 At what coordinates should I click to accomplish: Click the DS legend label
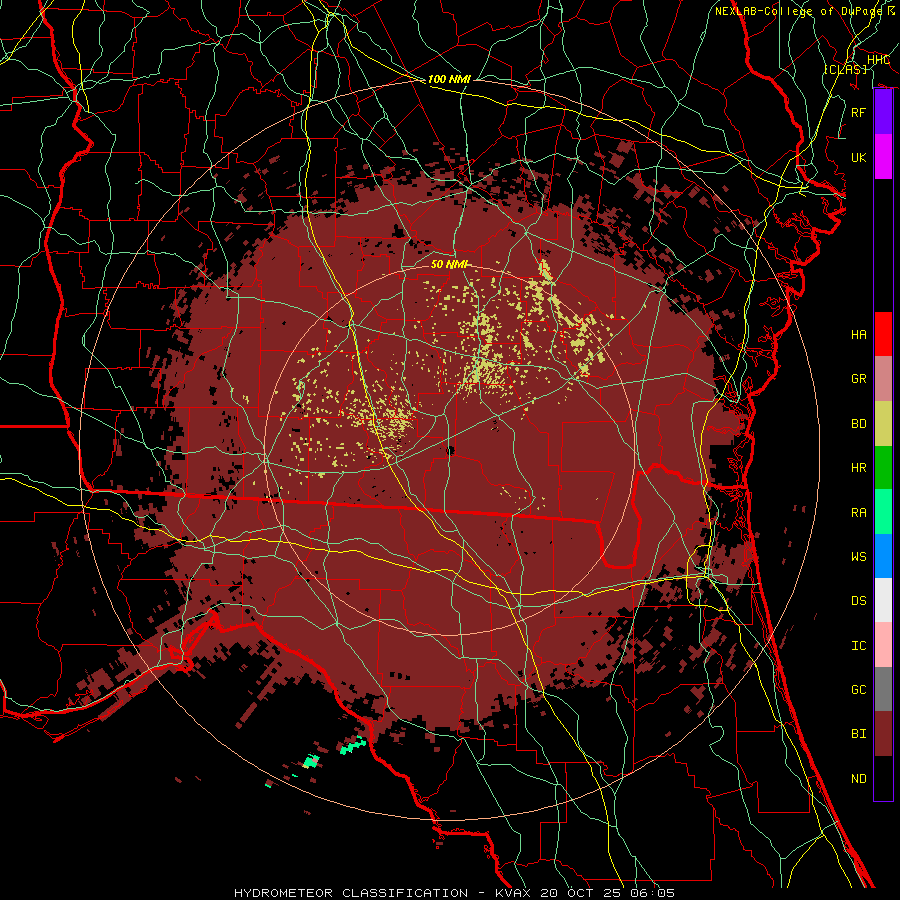point(859,601)
